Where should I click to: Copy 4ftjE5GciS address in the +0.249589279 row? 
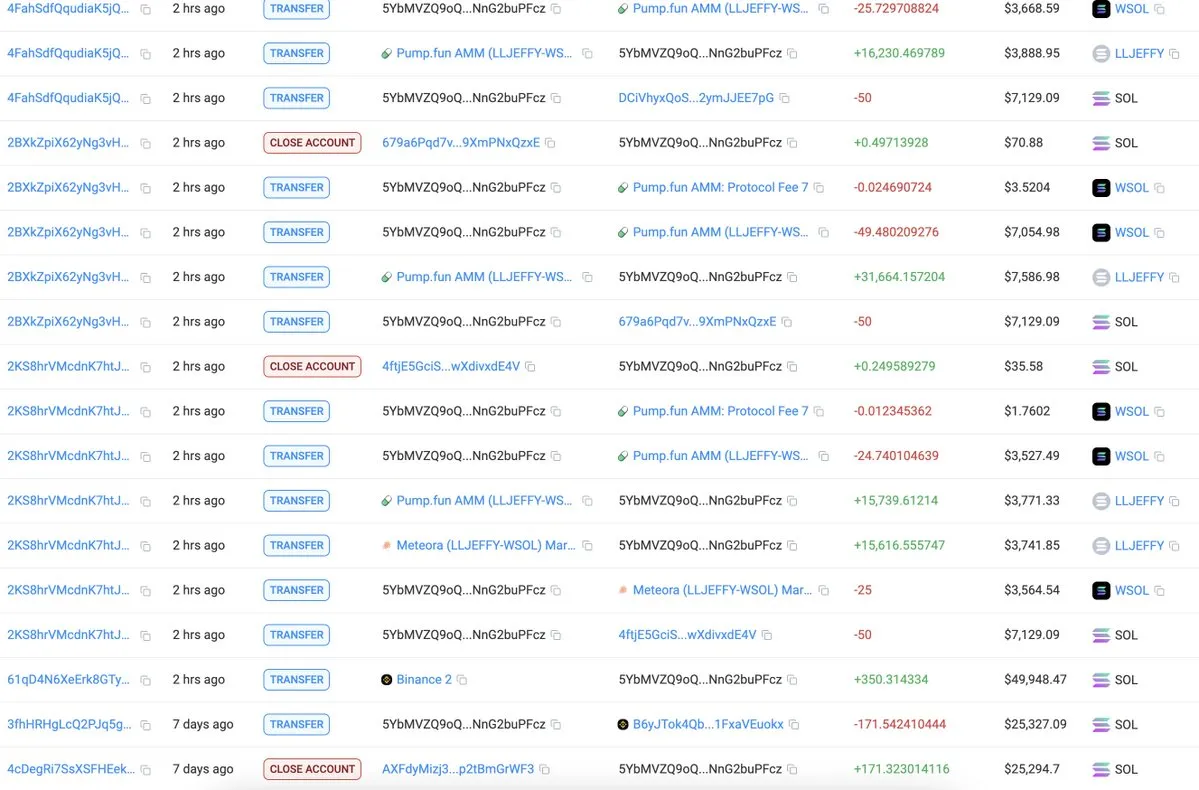tap(530, 367)
